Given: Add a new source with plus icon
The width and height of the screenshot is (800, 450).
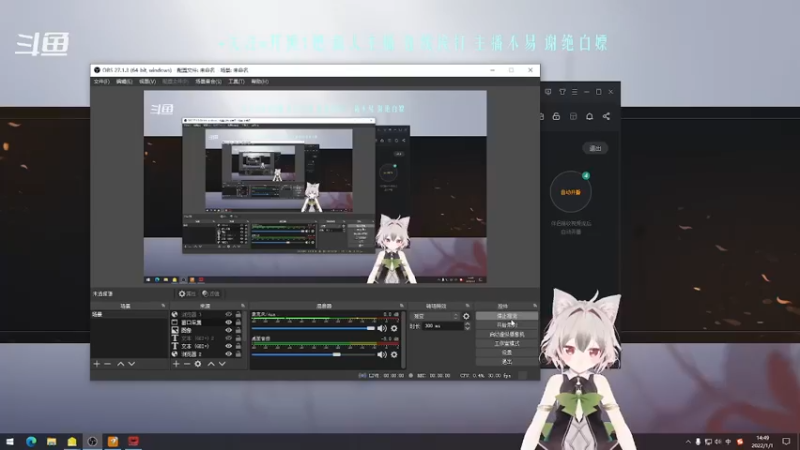Looking at the screenshot, I should click(176, 364).
